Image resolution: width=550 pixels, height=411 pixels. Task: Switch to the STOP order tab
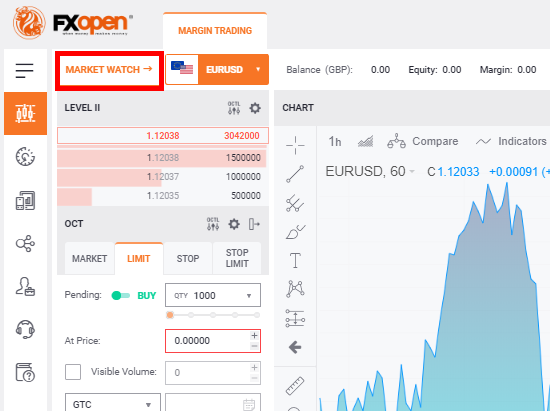click(188, 258)
